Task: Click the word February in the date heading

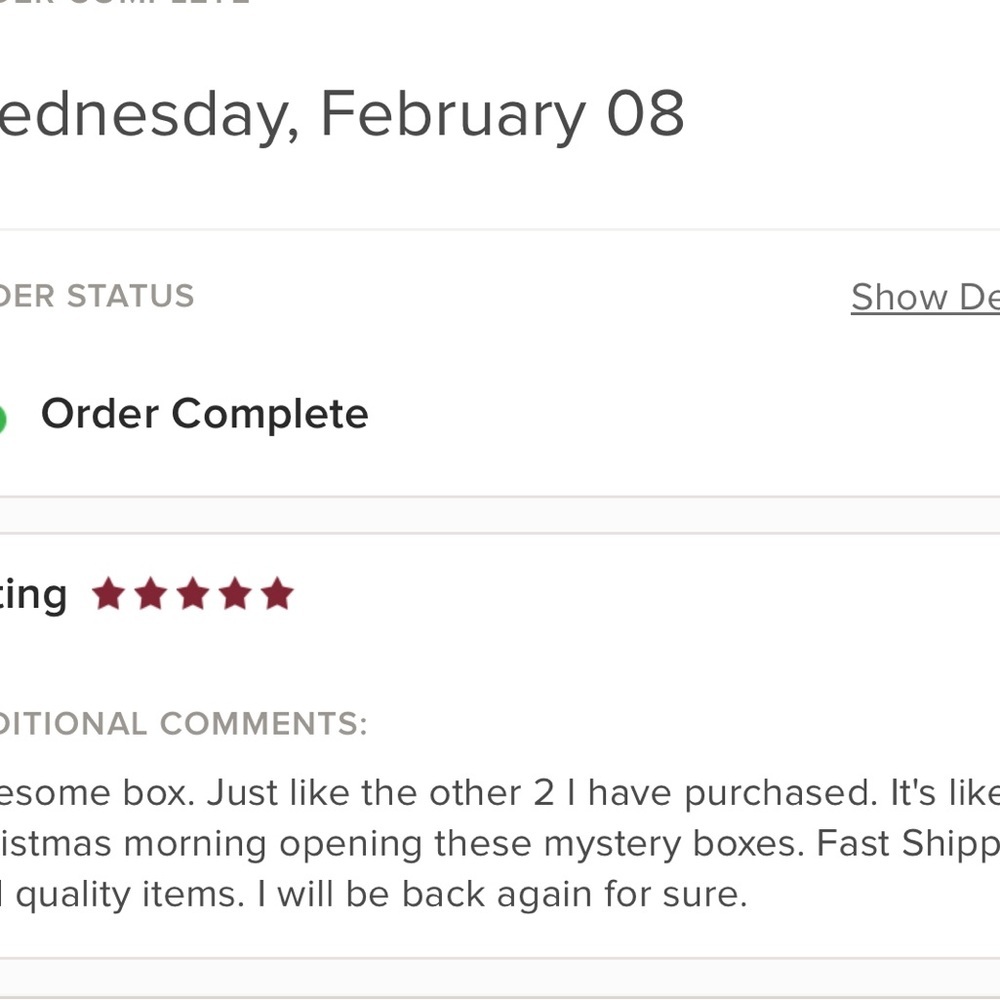Action: 452,114
